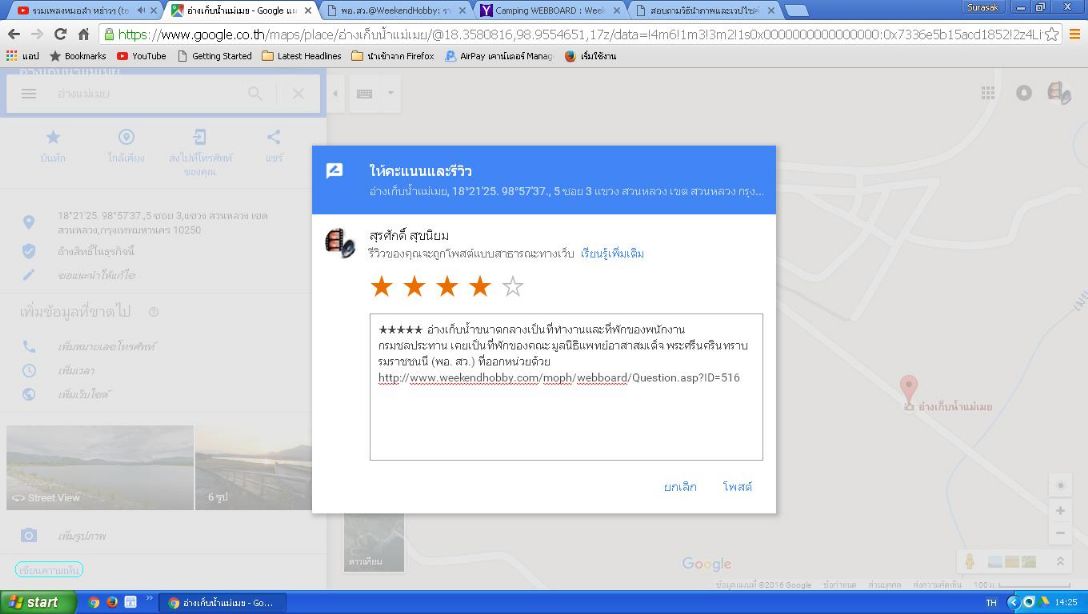Image resolution: width=1088 pixels, height=614 pixels.
Task: Click the Street View thumbnail
Action: (x=100, y=468)
